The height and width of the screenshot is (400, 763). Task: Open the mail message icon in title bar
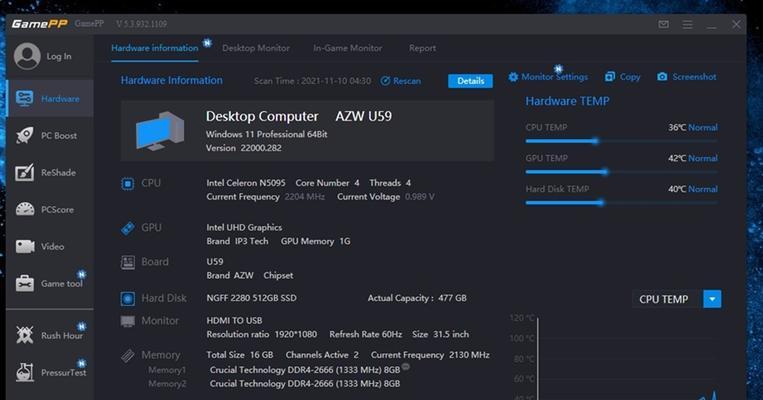click(663, 24)
